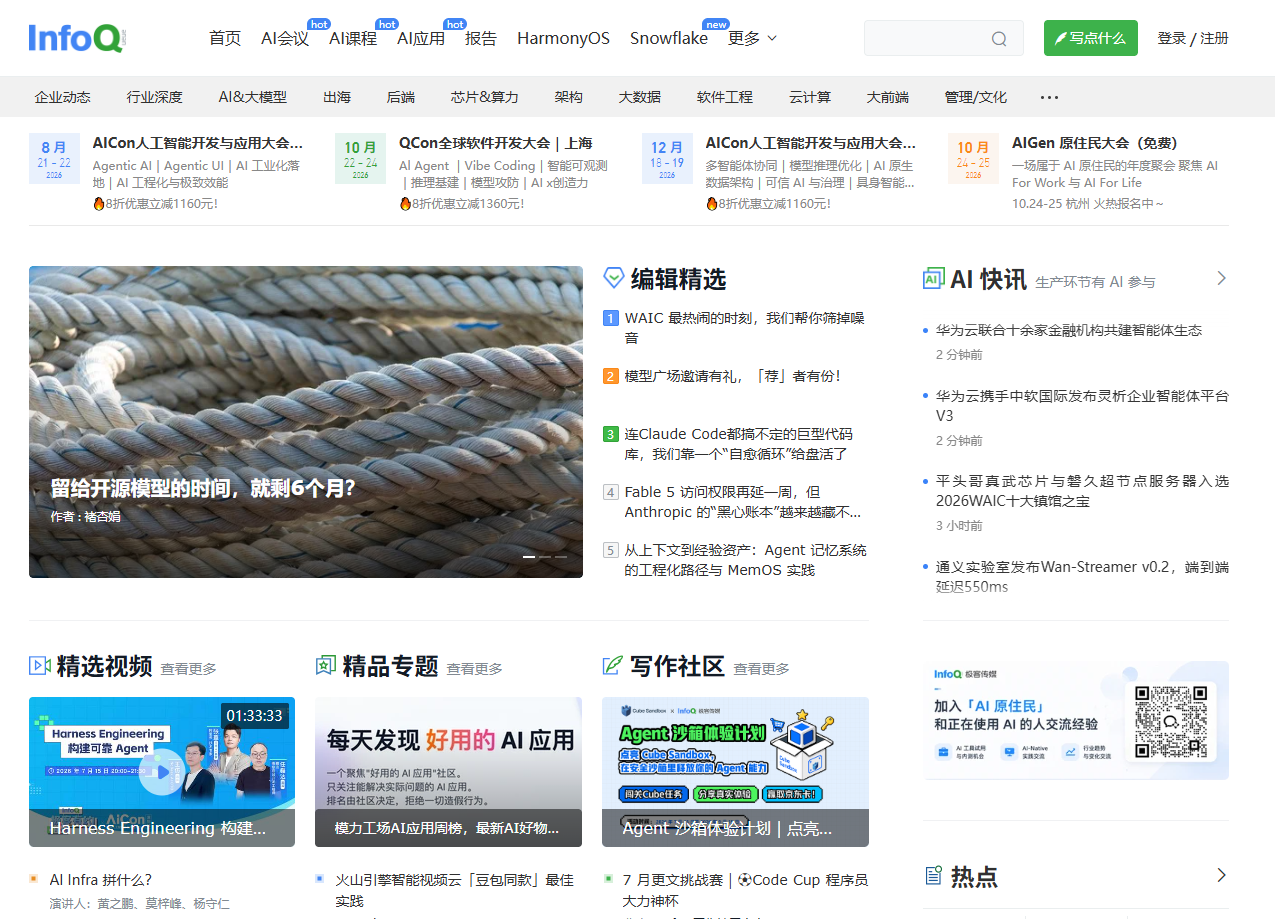Select the 芯片&算力 category
The width and height of the screenshot is (1275, 919).
(485, 97)
